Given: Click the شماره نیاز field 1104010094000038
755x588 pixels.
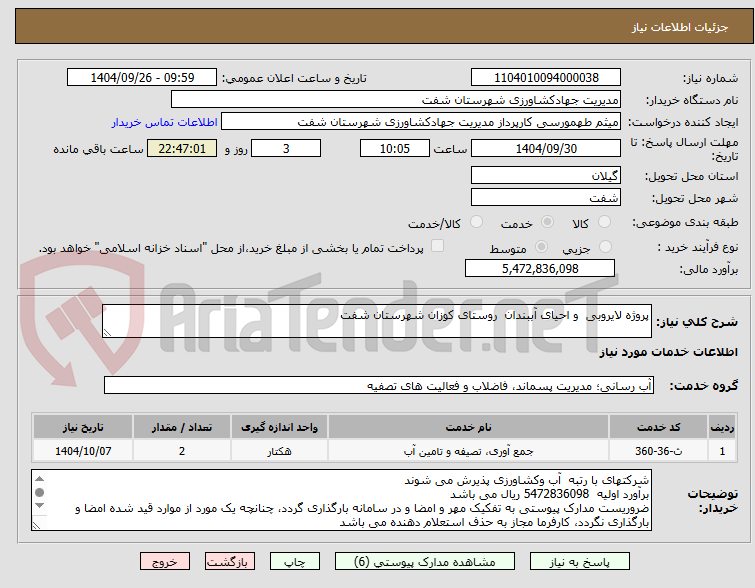Looking at the screenshot, I should 546,78.
